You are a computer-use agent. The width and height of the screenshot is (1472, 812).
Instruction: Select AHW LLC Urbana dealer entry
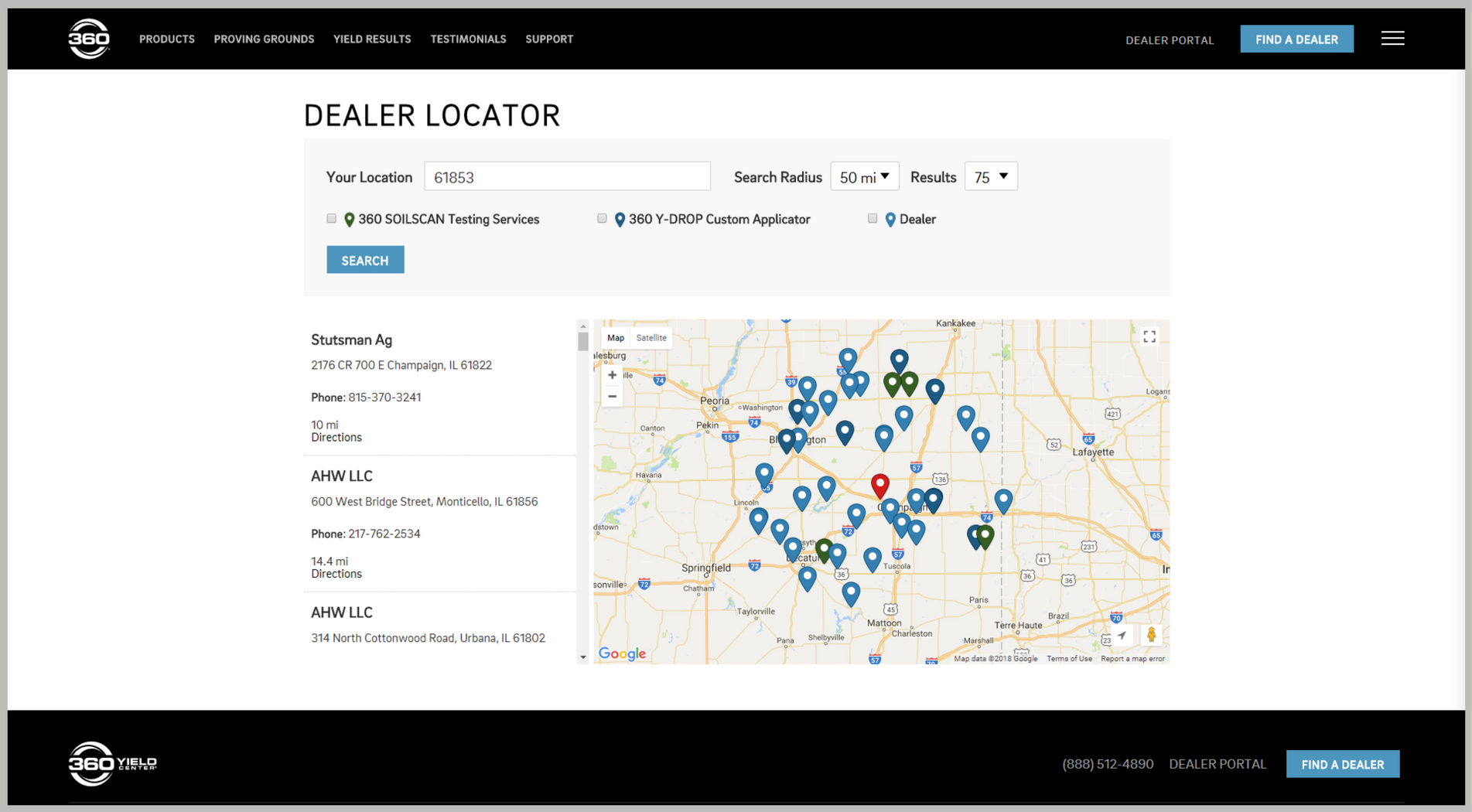(439, 628)
